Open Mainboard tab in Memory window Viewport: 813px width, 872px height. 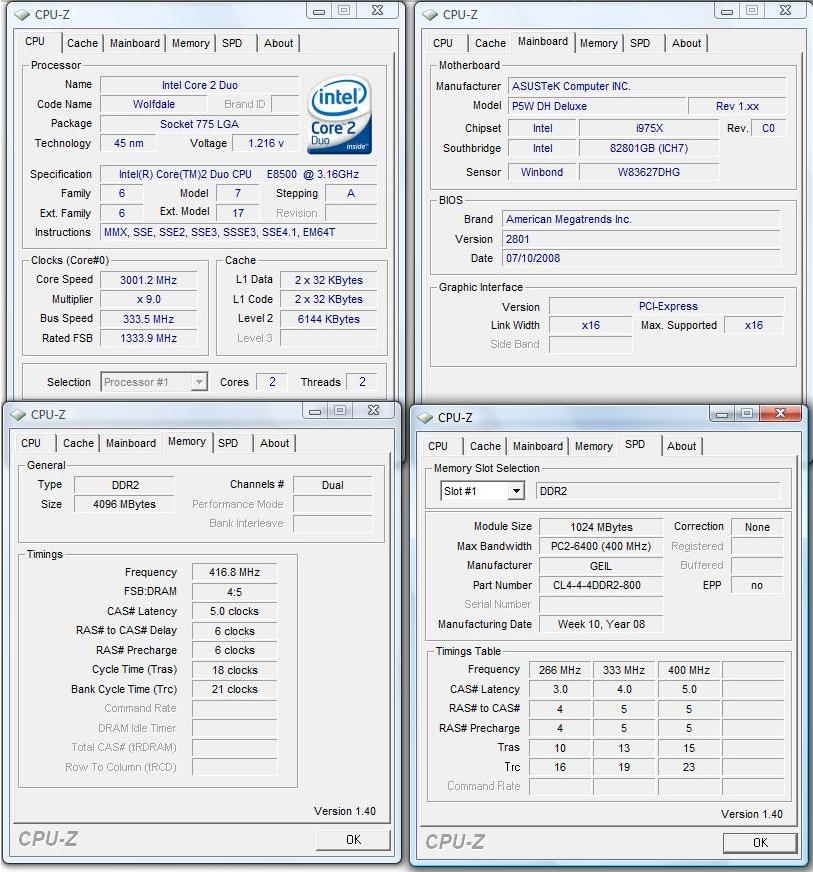point(131,443)
